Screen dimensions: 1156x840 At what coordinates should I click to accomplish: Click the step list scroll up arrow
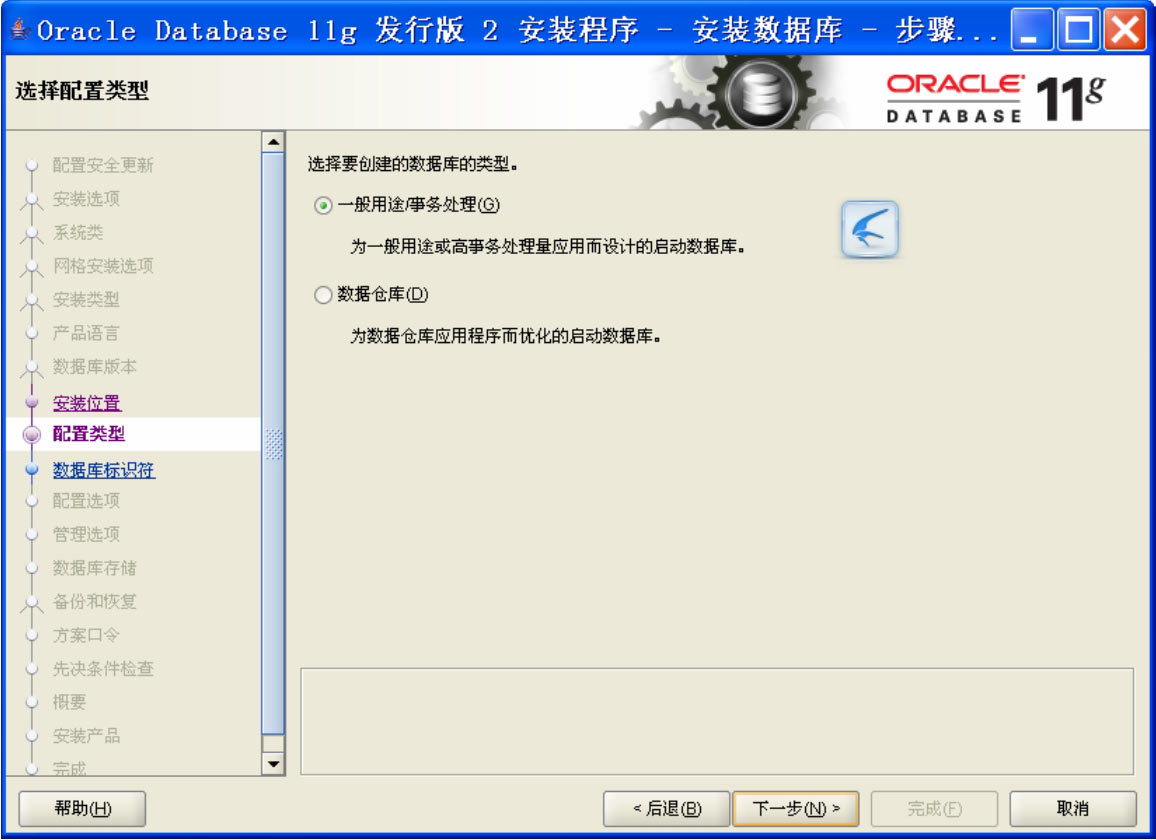[x=274, y=142]
